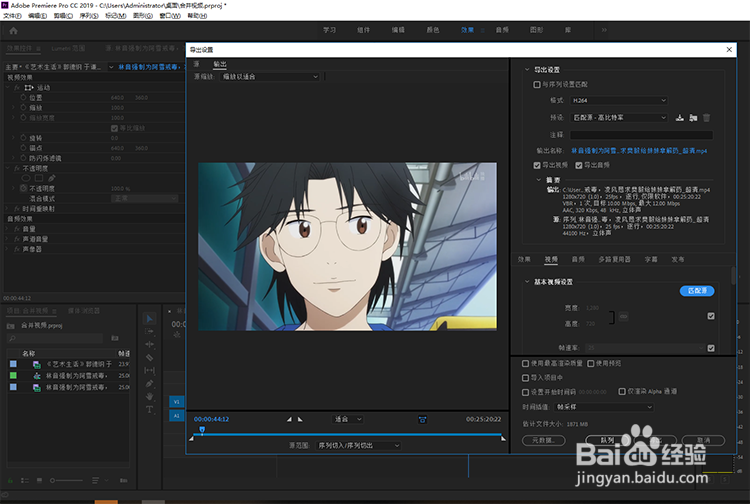Open the 预设 preset dropdown

coord(619,118)
